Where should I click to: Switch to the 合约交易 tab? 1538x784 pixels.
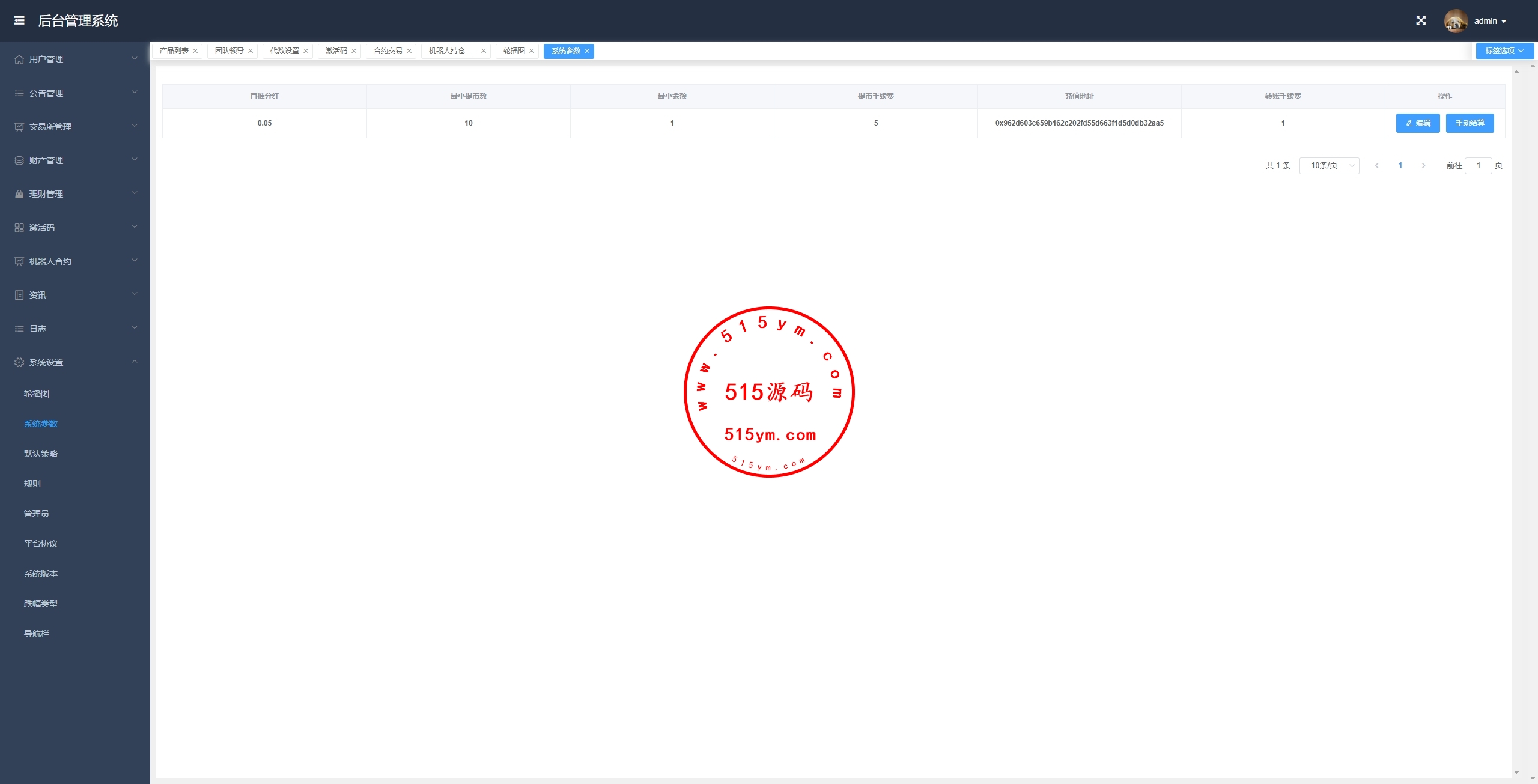(388, 51)
